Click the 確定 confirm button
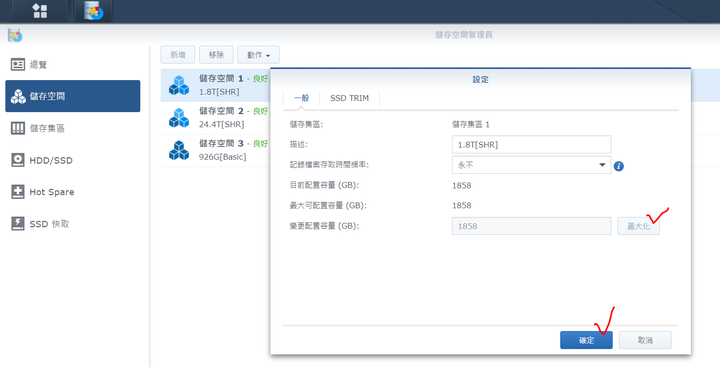 (x=586, y=340)
